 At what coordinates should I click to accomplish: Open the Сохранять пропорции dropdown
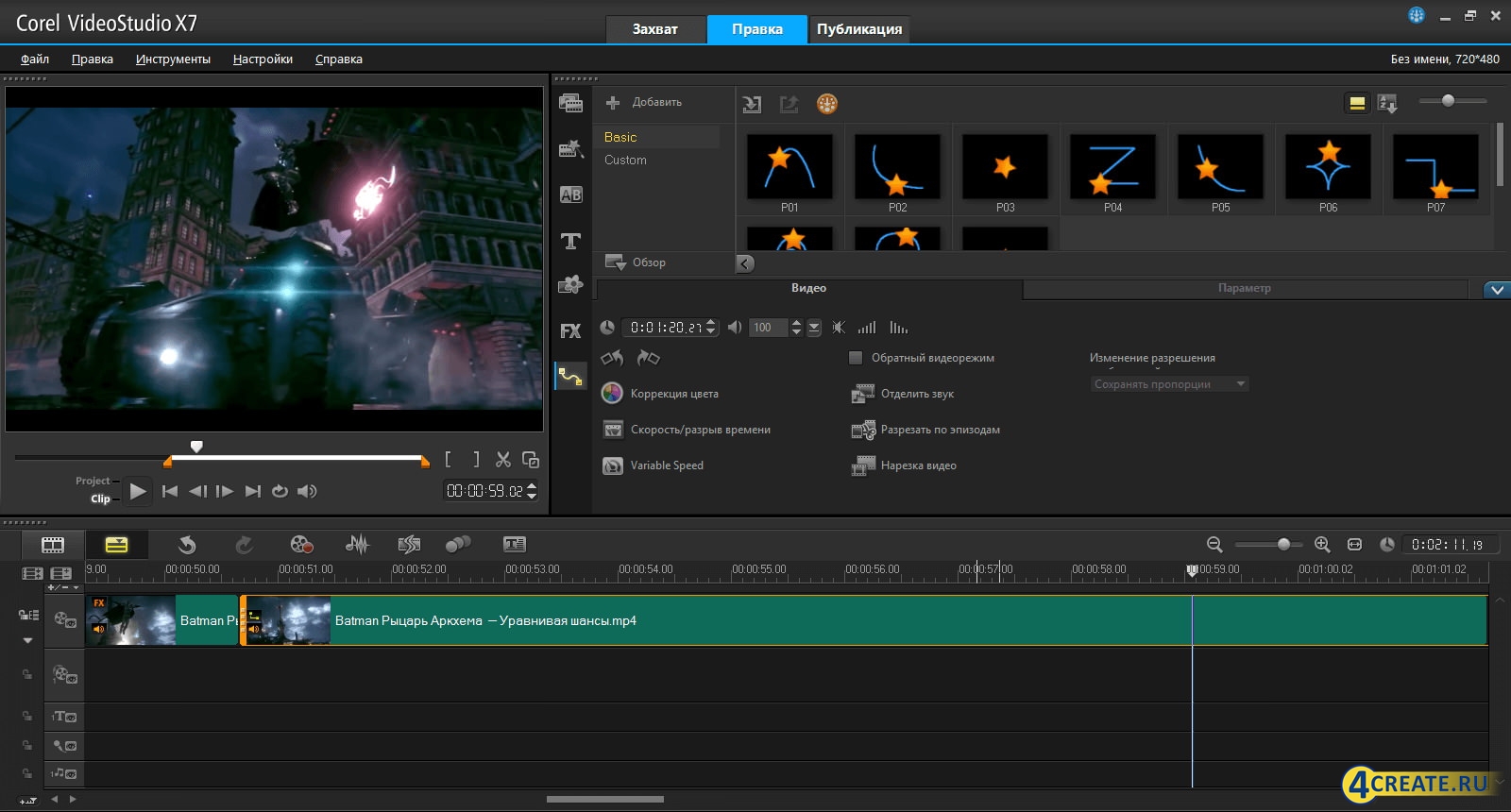[x=1169, y=384]
